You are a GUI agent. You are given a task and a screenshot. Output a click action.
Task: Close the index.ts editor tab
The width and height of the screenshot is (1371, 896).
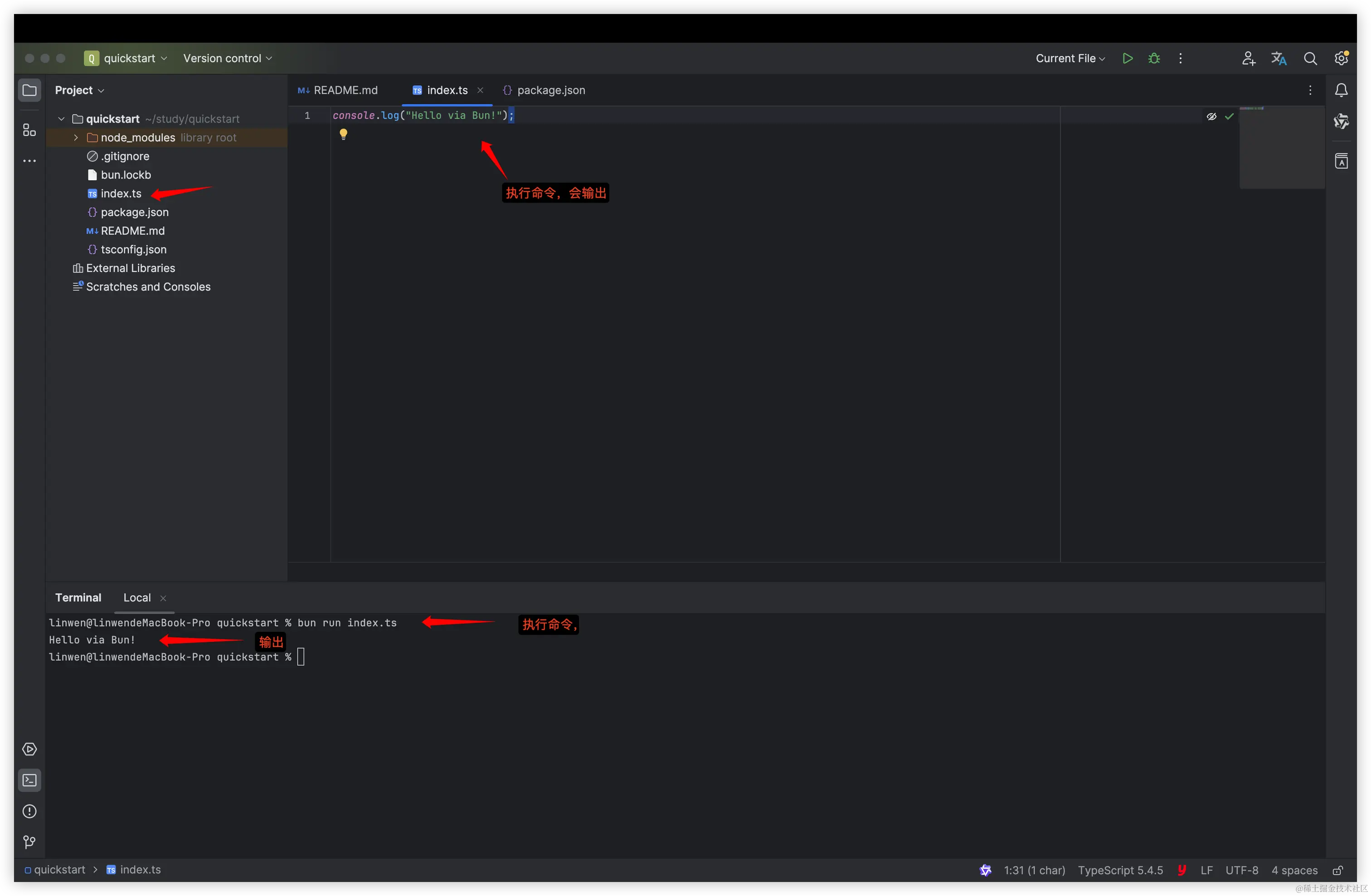480,90
